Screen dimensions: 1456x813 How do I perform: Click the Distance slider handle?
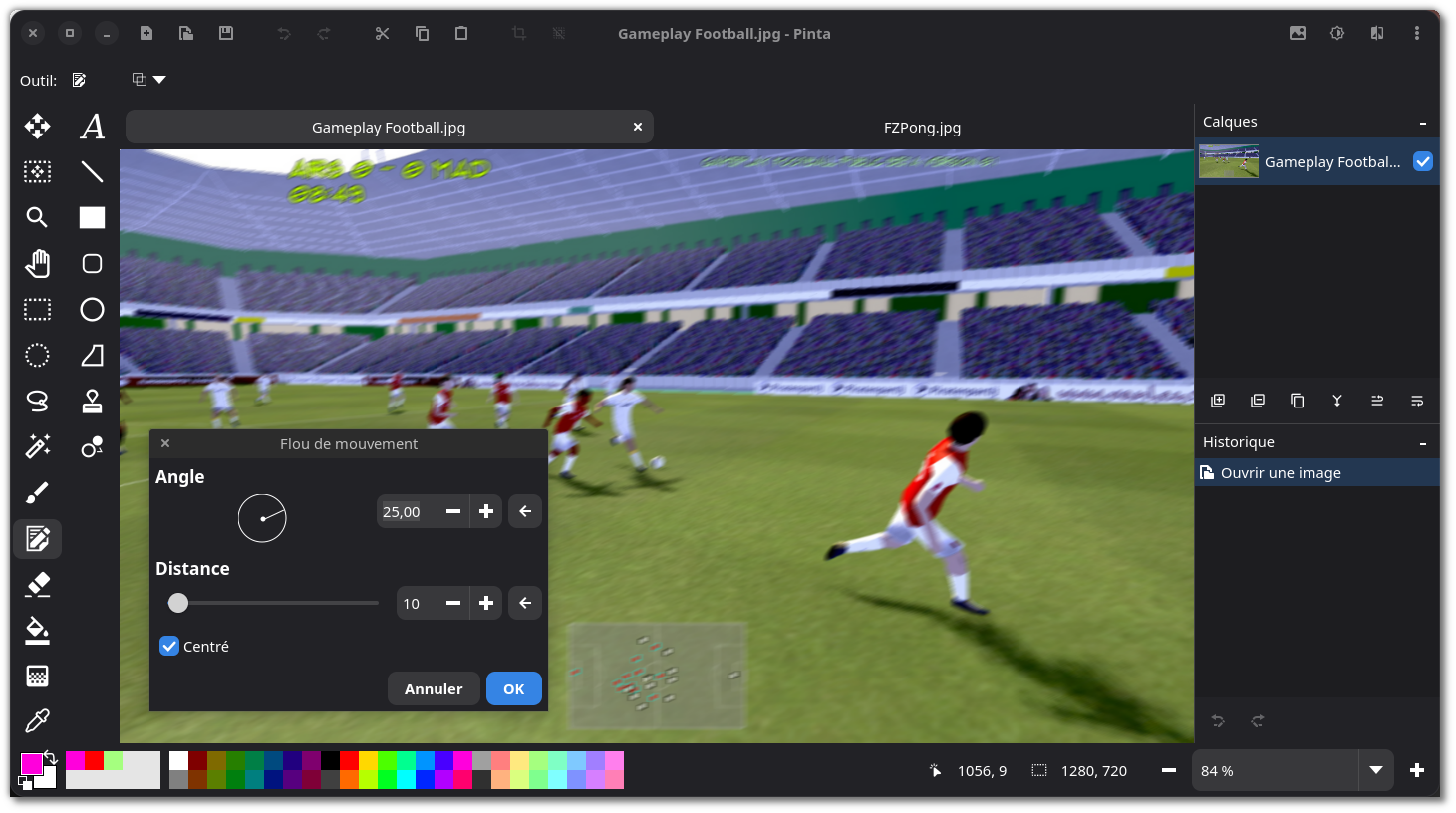[x=178, y=603]
